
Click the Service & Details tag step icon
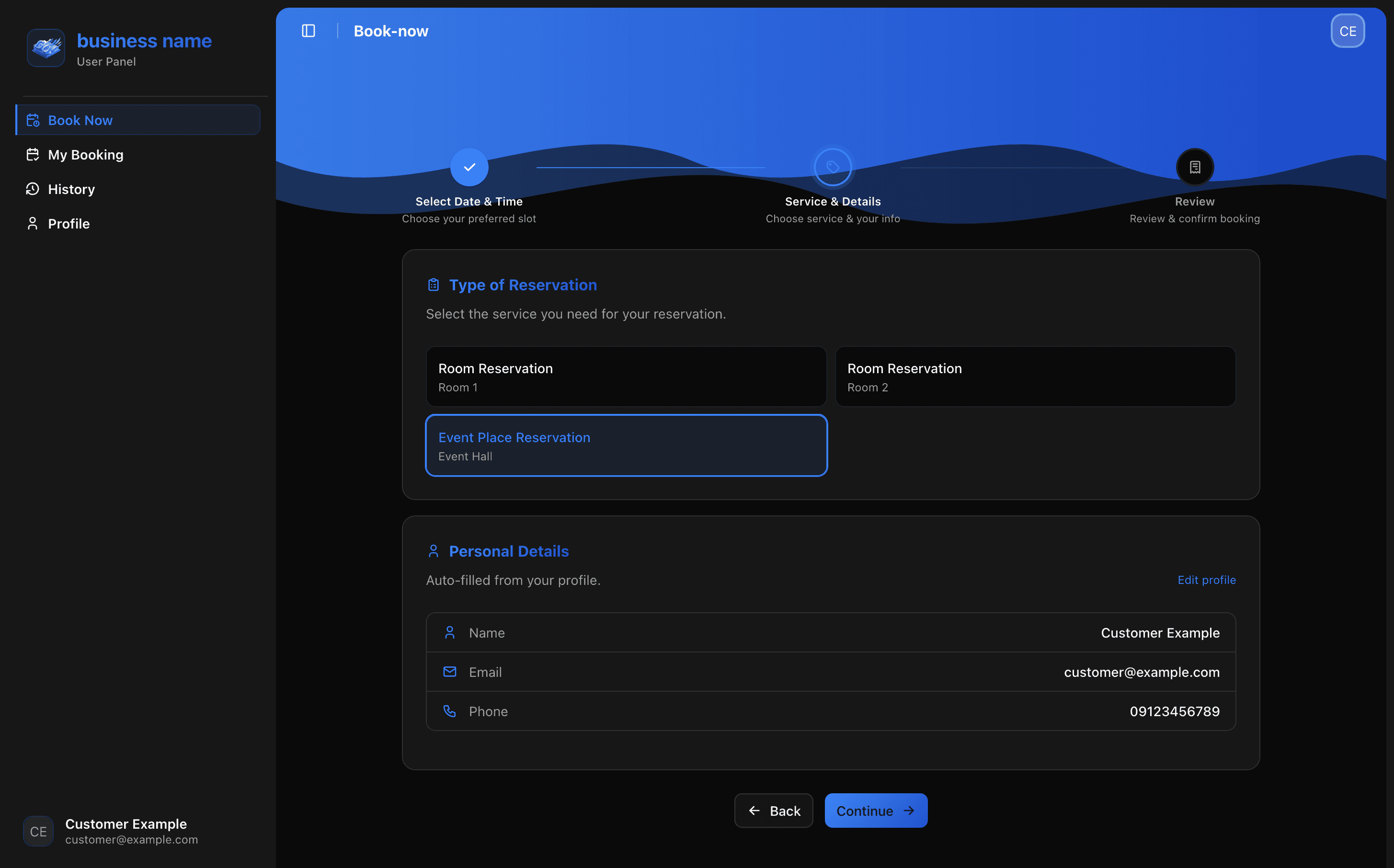(832, 167)
